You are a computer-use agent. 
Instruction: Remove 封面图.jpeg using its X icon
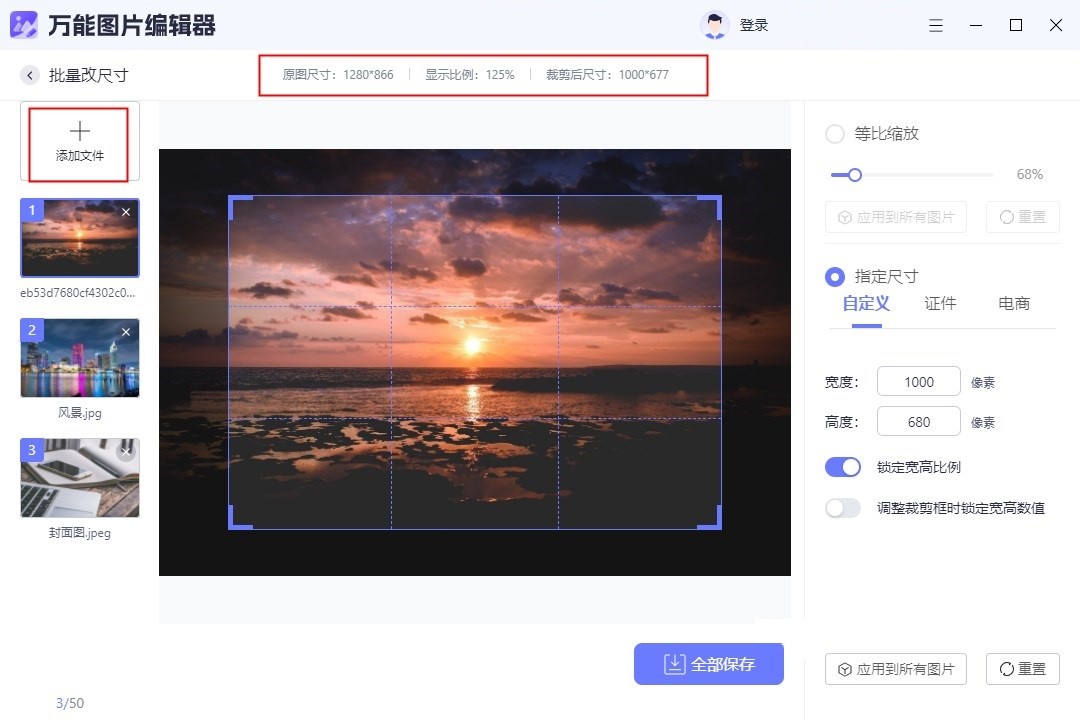pyautogui.click(x=125, y=451)
